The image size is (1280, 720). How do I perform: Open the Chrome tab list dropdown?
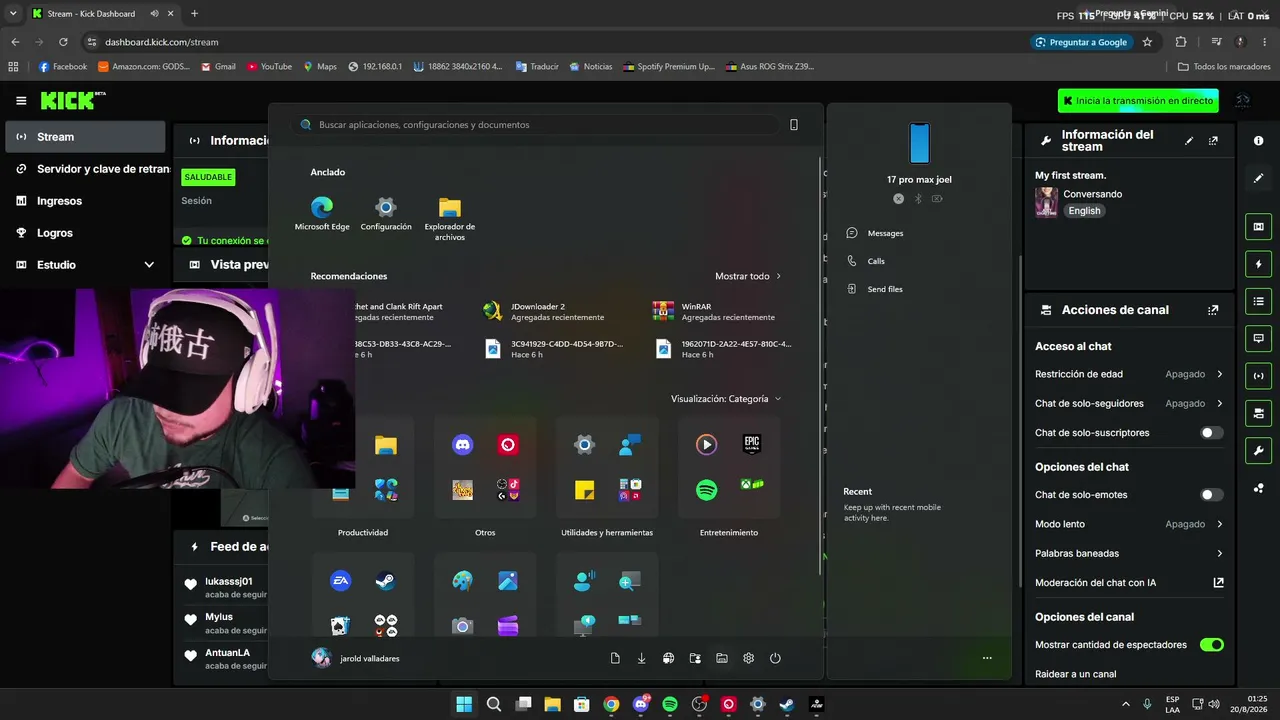click(x=14, y=14)
